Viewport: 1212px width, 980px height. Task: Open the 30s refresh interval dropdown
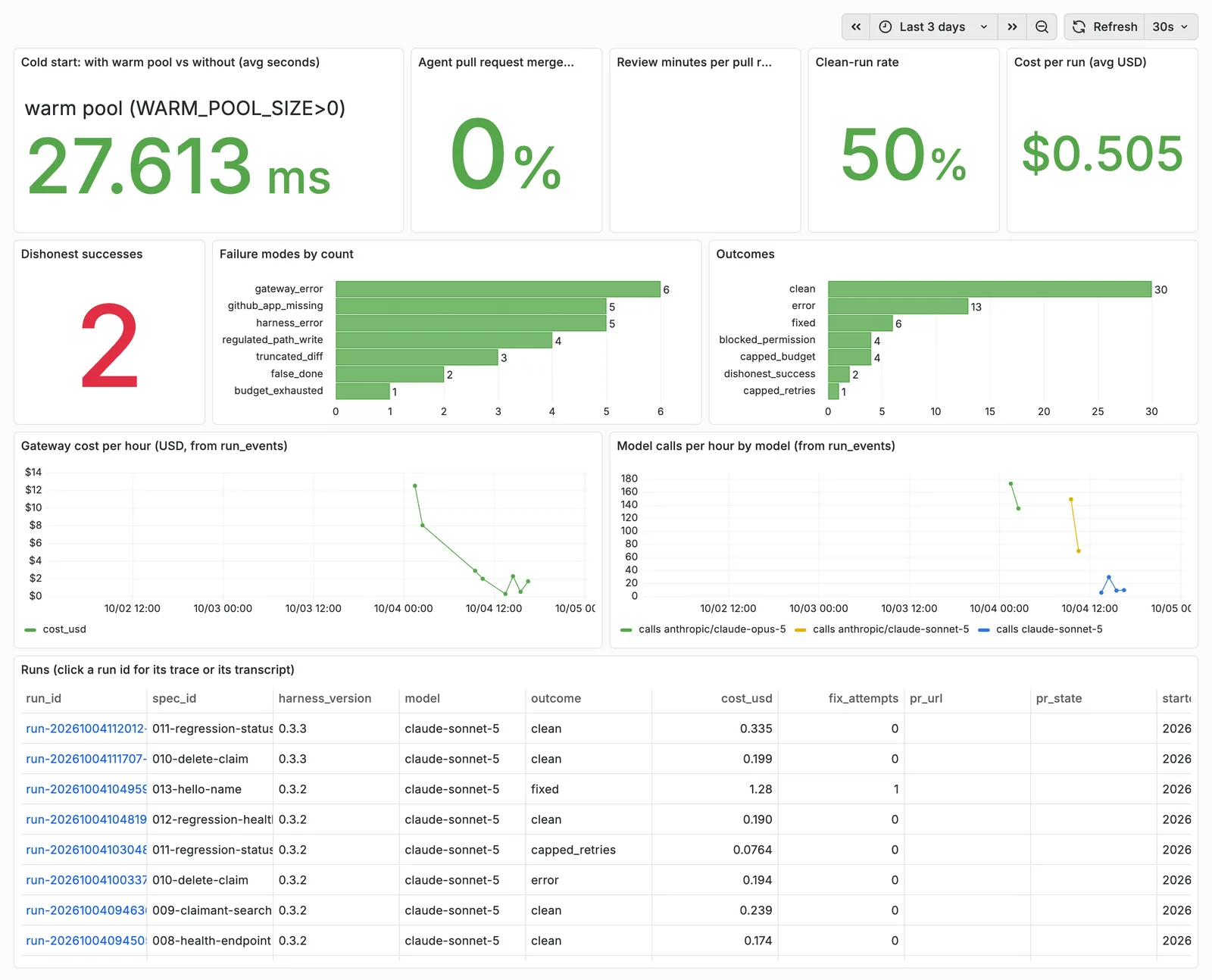coord(1170,27)
